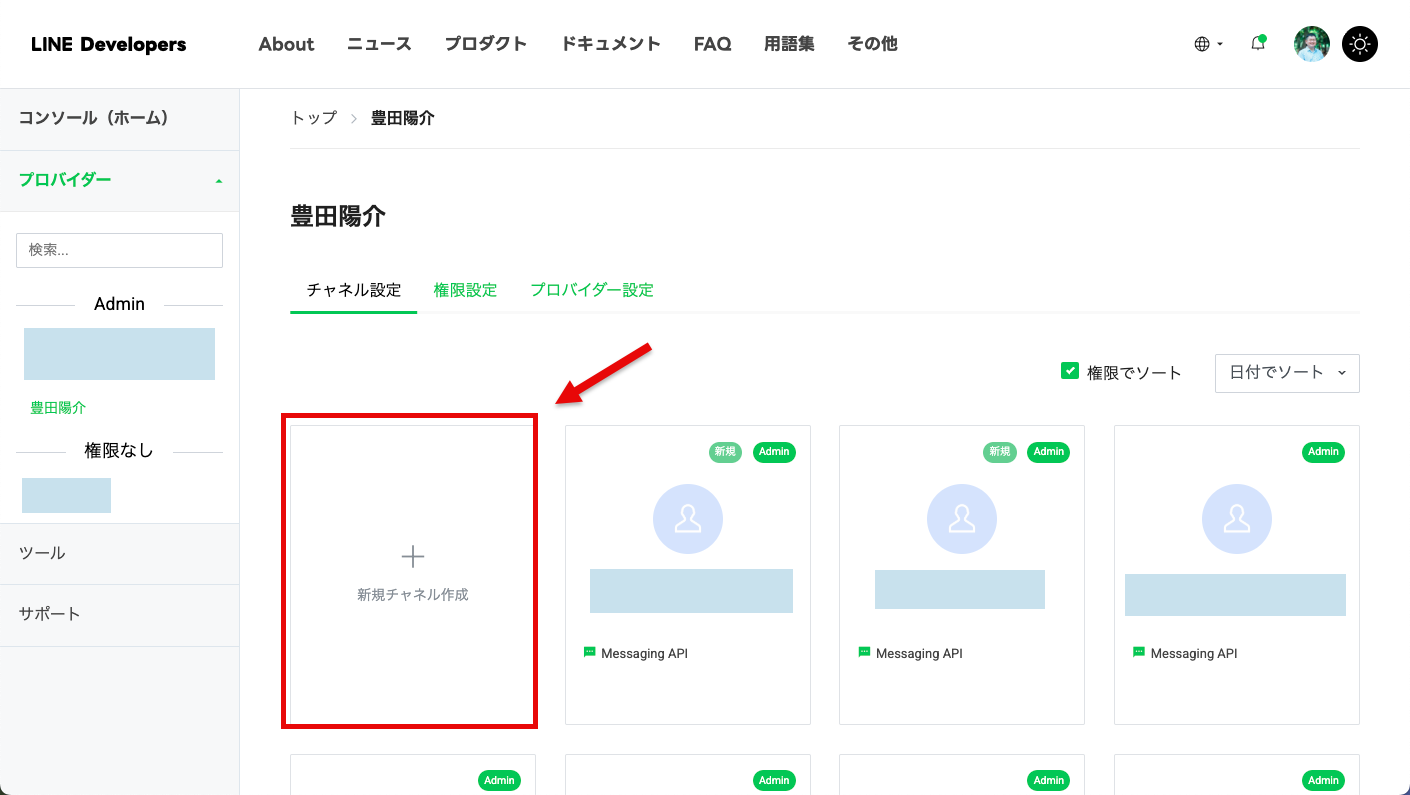Viewport: 1410px width, 795px height.
Task: Switch to the 権限設定 tab
Action: 465,290
